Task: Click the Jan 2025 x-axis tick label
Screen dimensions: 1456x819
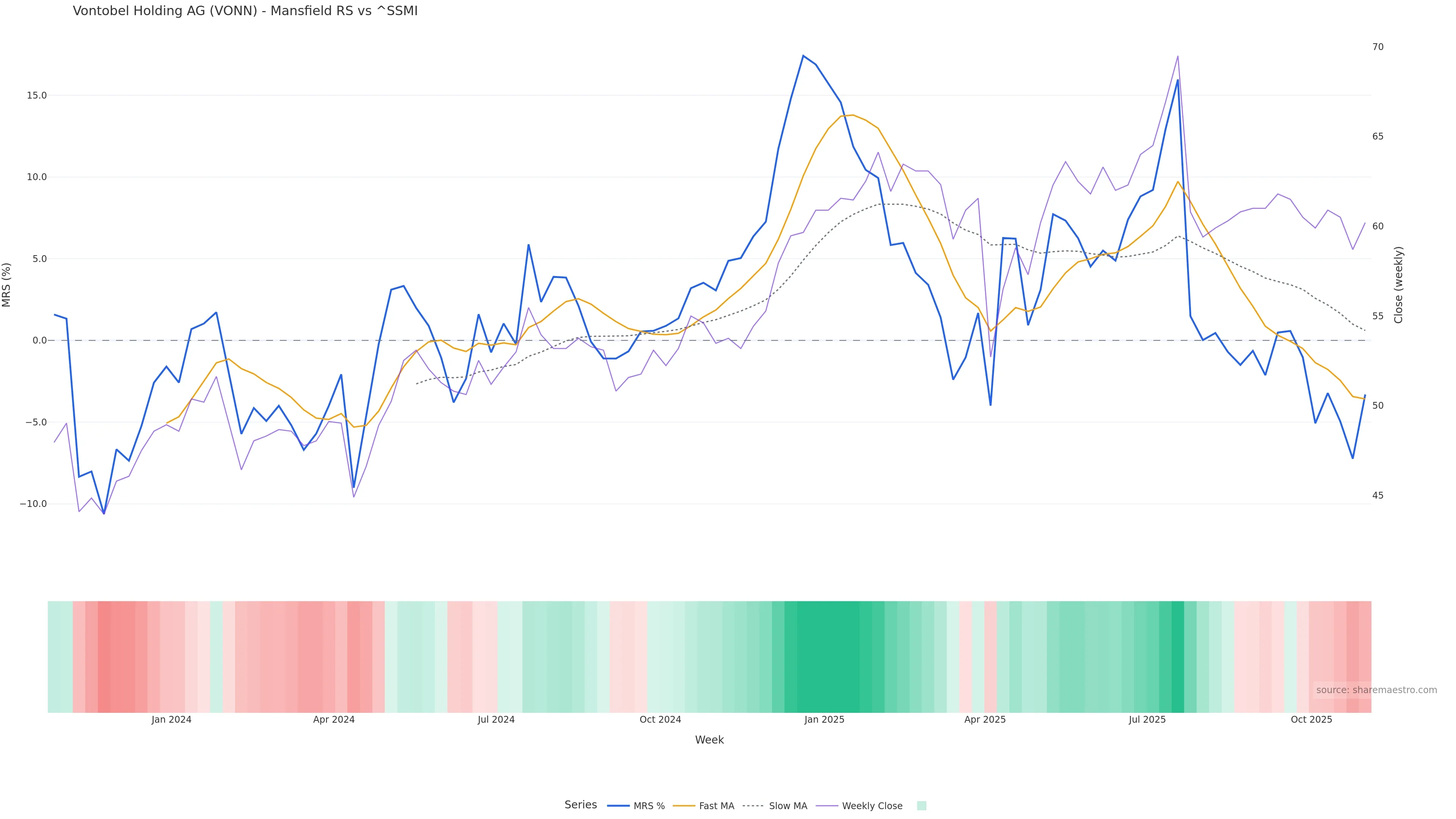Action: coord(824,720)
